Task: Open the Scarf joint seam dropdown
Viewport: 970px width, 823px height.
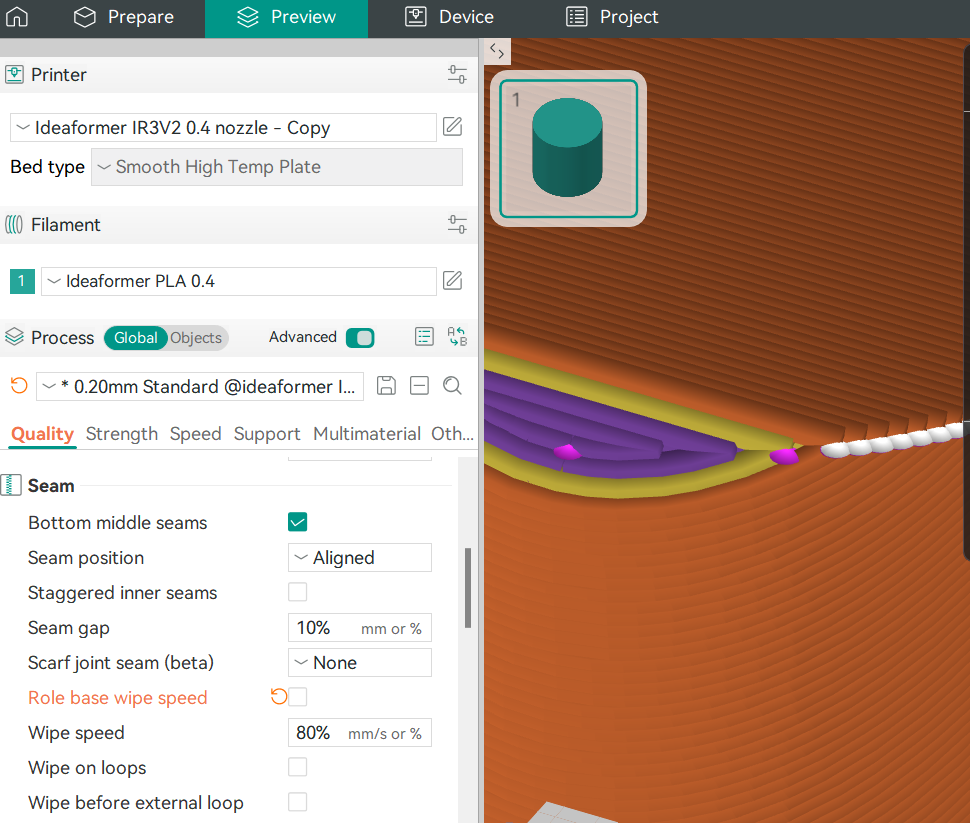Action: [x=359, y=663]
